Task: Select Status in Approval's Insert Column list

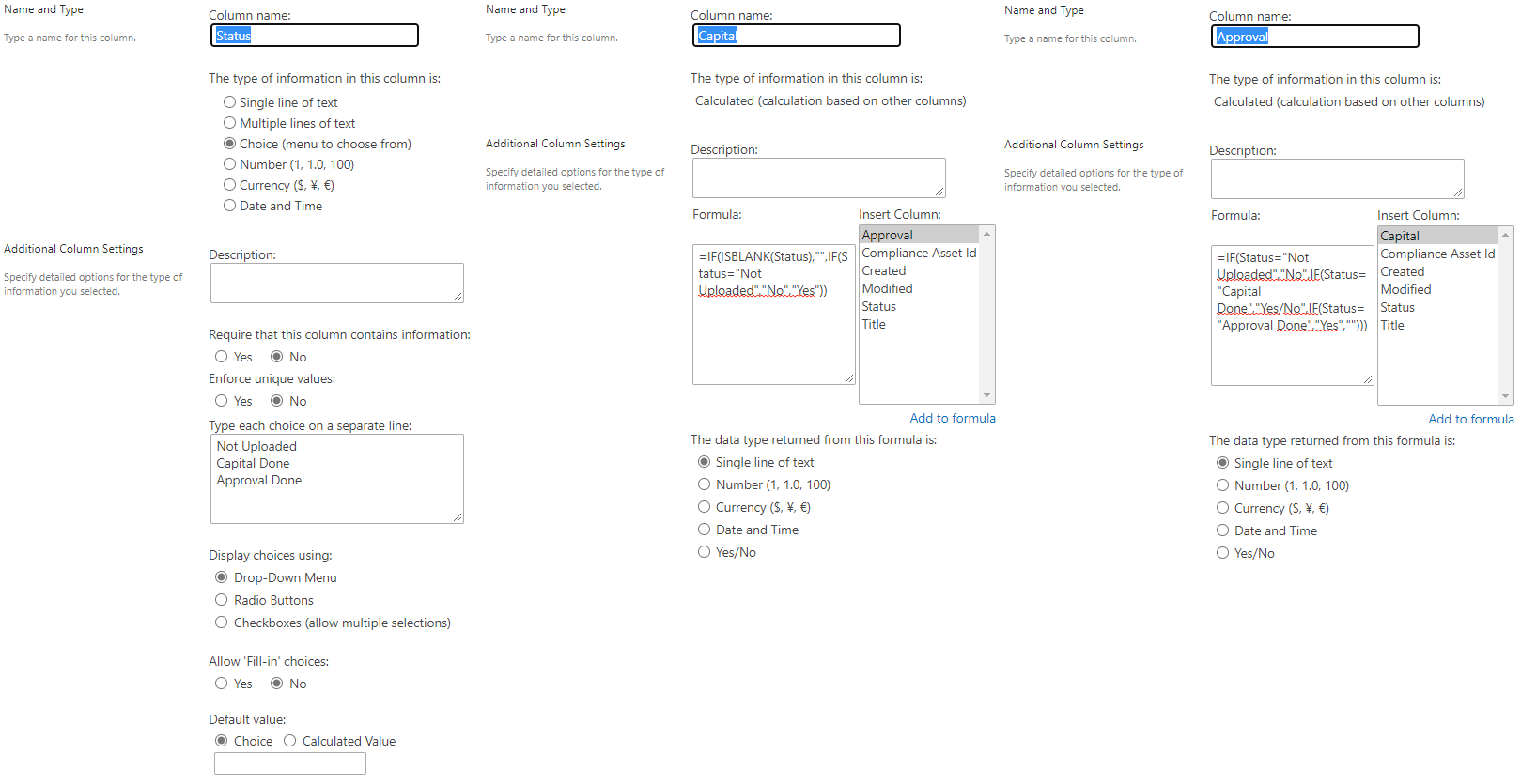Action: [x=1437, y=307]
